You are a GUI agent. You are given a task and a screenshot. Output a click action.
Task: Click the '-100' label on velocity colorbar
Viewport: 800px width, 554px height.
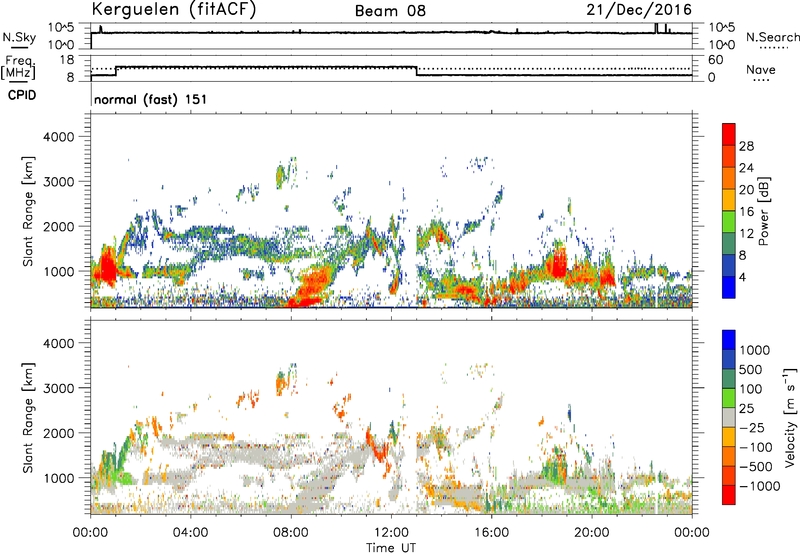755,447
